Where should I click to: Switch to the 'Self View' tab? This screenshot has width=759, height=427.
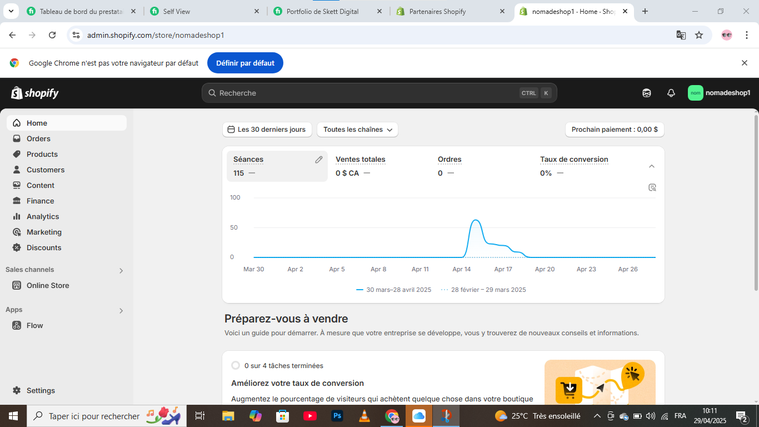(x=205, y=11)
